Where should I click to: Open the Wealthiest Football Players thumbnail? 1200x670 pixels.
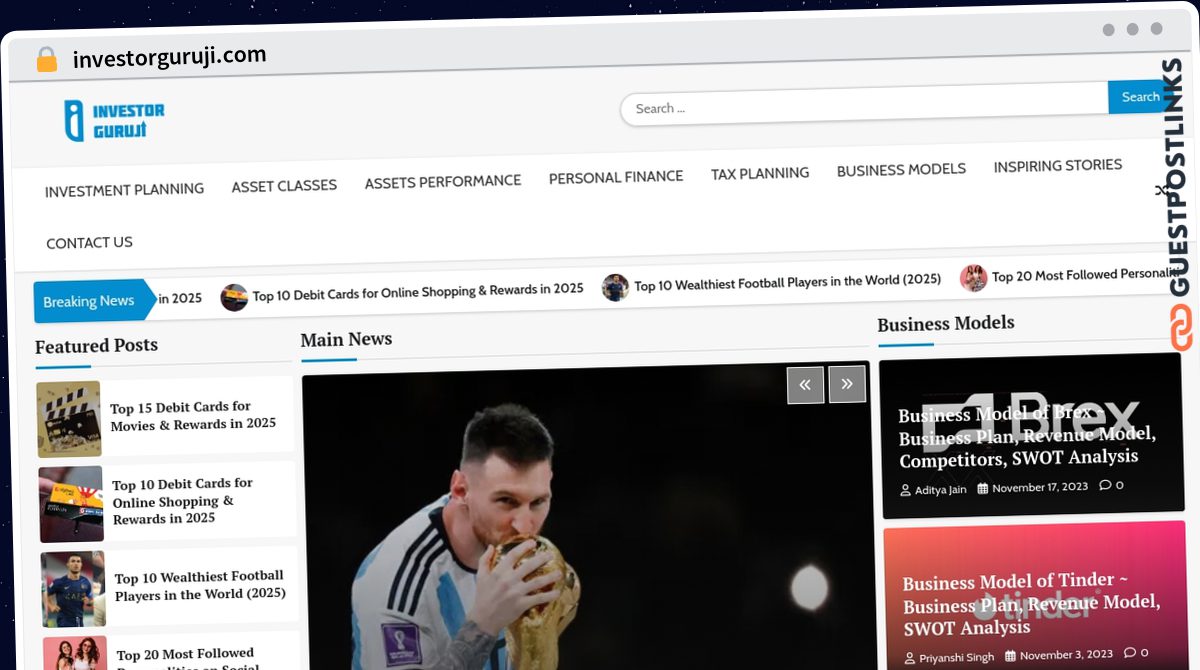[x=73, y=589]
